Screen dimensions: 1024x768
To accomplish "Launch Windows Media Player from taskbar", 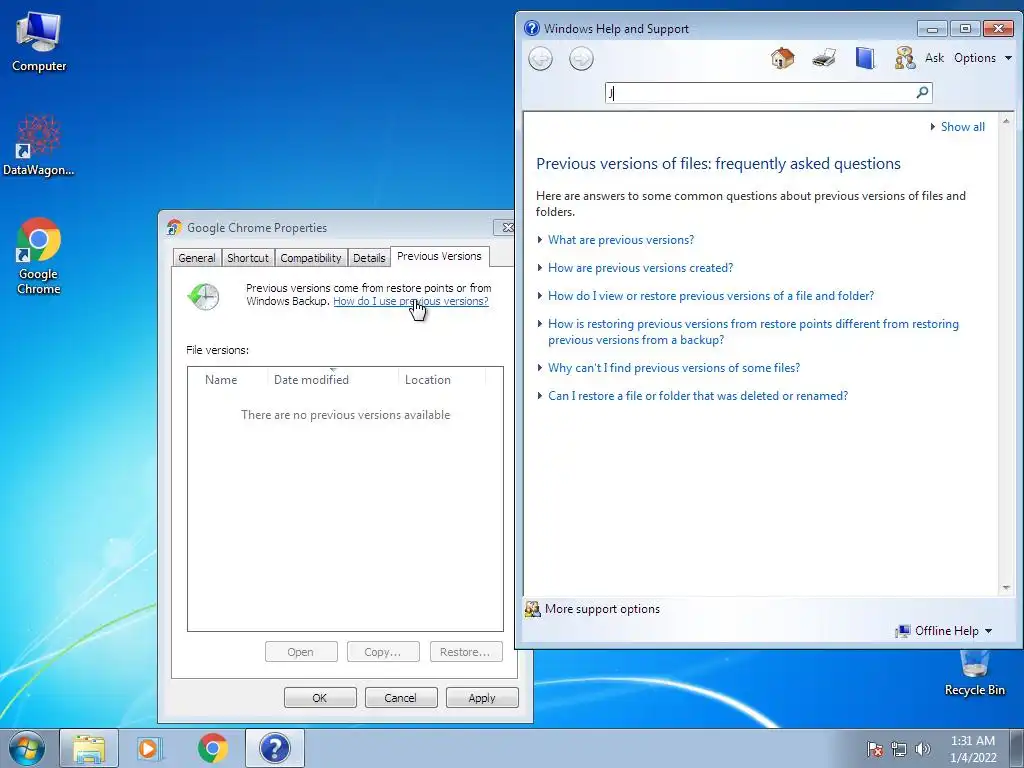I will click(x=150, y=748).
